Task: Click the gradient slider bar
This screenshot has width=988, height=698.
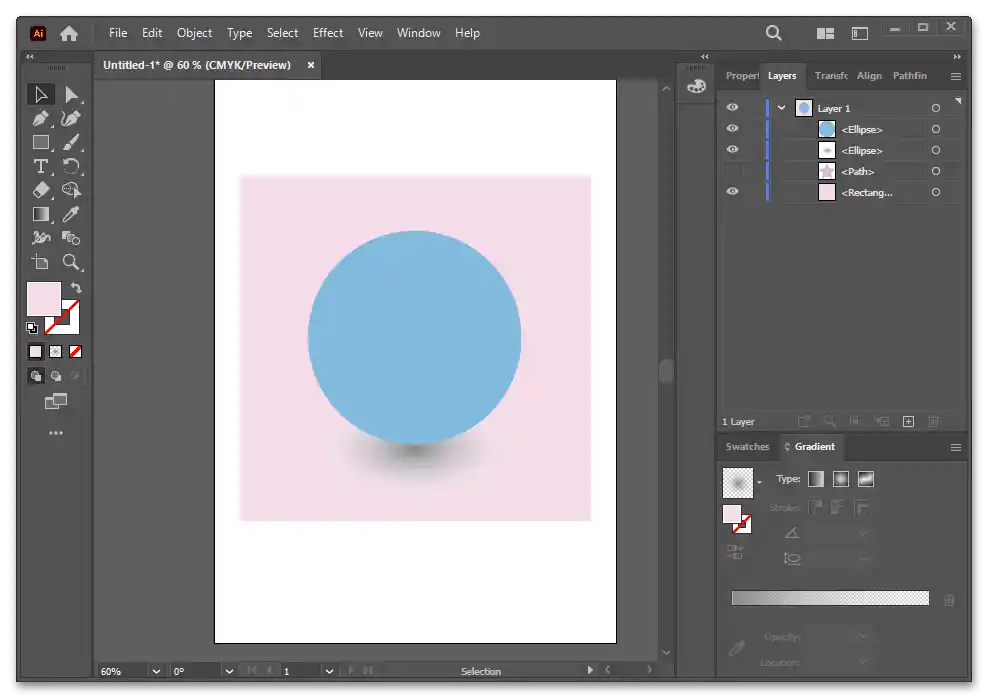Action: 829,598
